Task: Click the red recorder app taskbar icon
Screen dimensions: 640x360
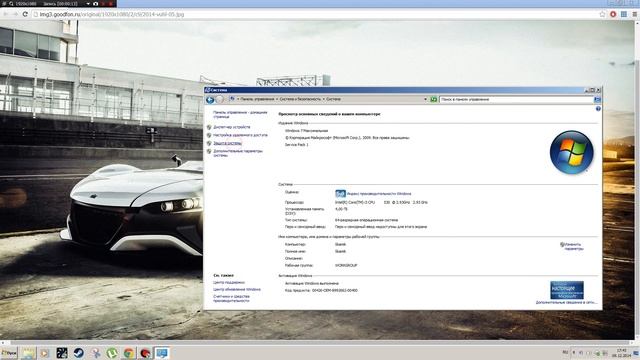Action: point(145,353)
